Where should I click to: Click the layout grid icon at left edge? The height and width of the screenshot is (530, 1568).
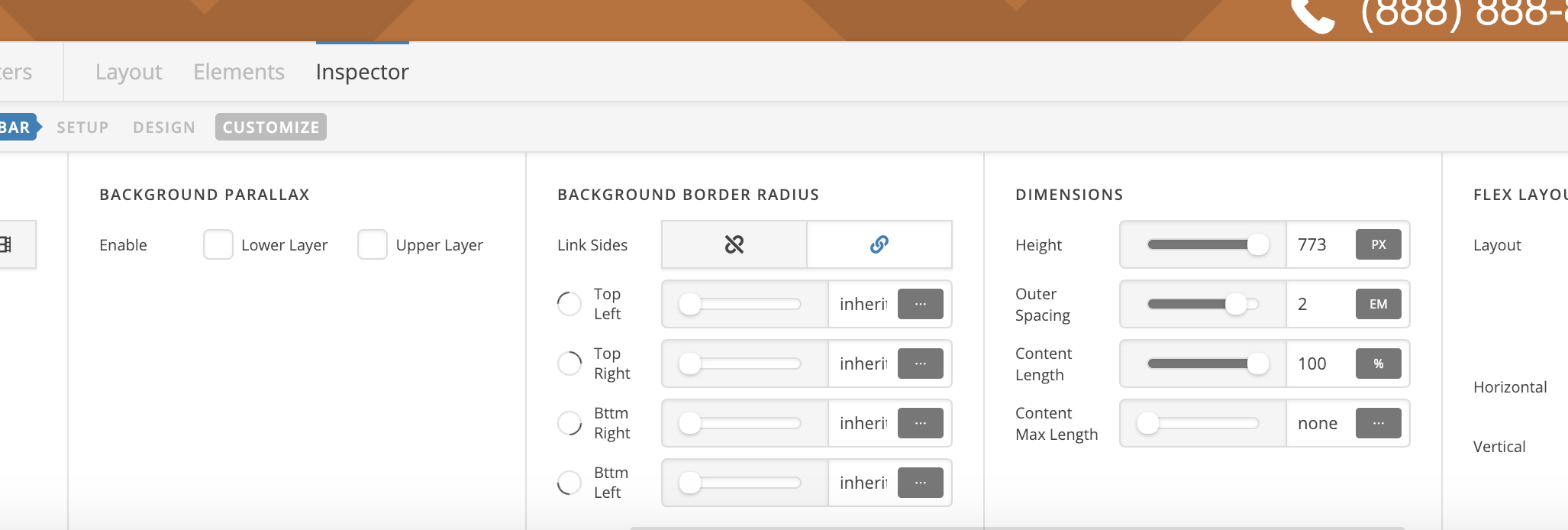point(6,244)
